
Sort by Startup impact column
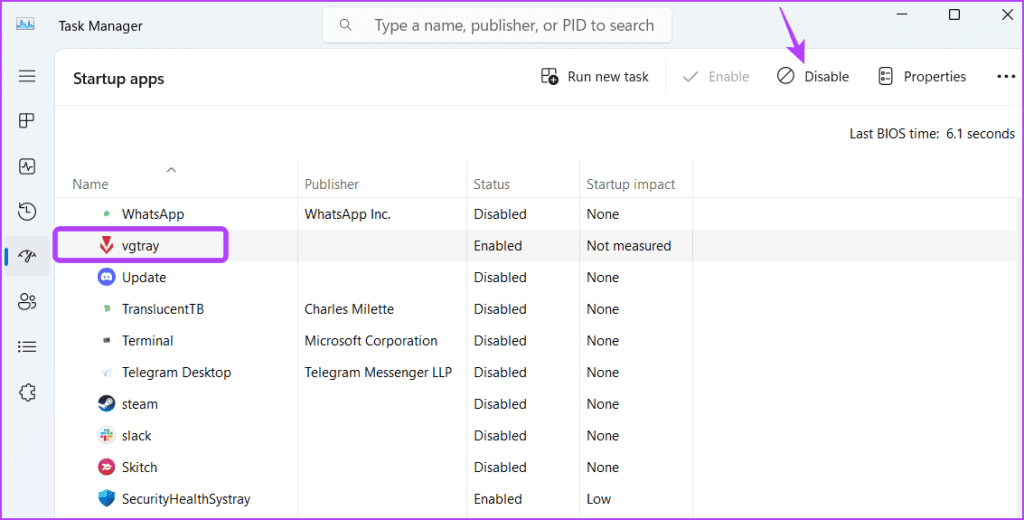(631, 184)
